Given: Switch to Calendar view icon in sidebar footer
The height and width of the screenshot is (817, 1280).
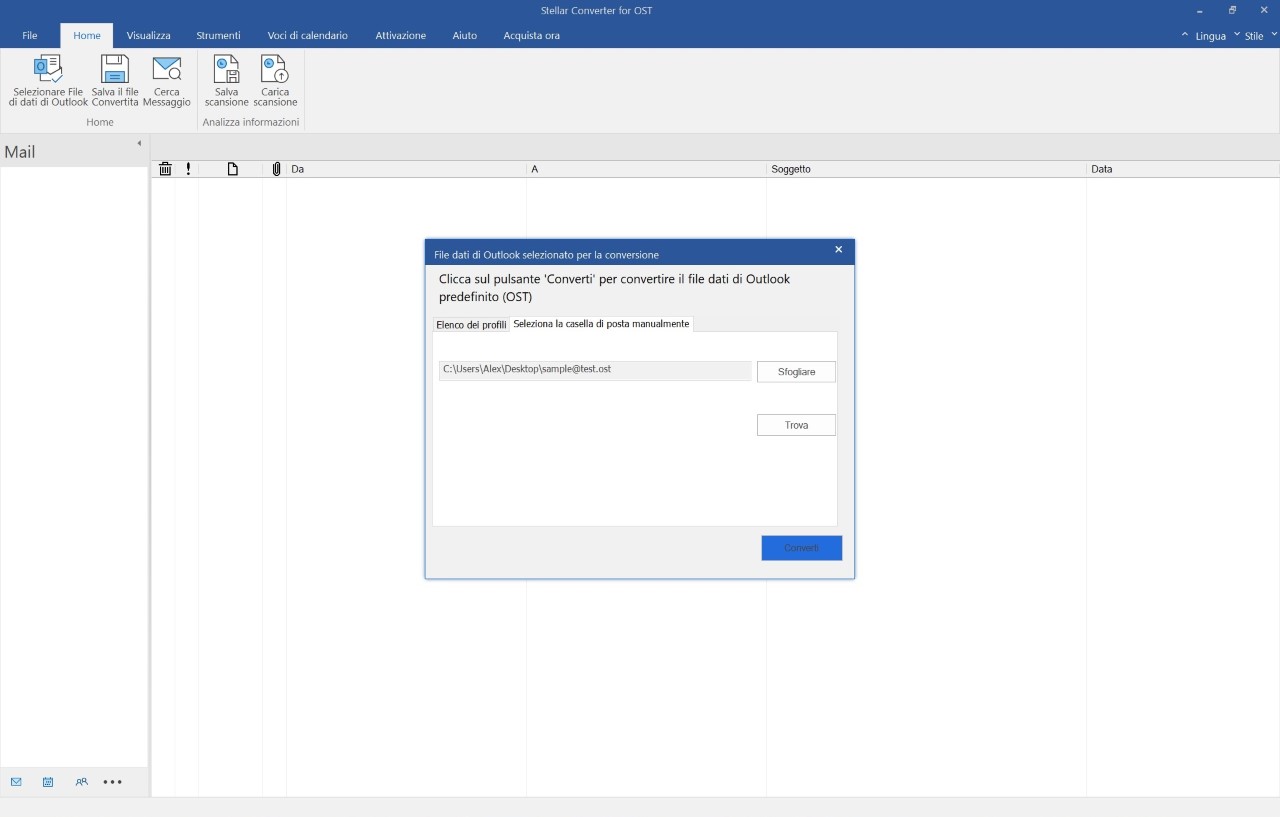Looking at the screenshot, I should point(48,782).
